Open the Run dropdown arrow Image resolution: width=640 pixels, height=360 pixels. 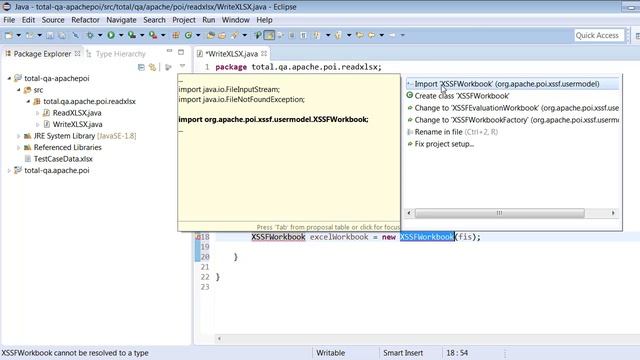[x=121, y=36]
